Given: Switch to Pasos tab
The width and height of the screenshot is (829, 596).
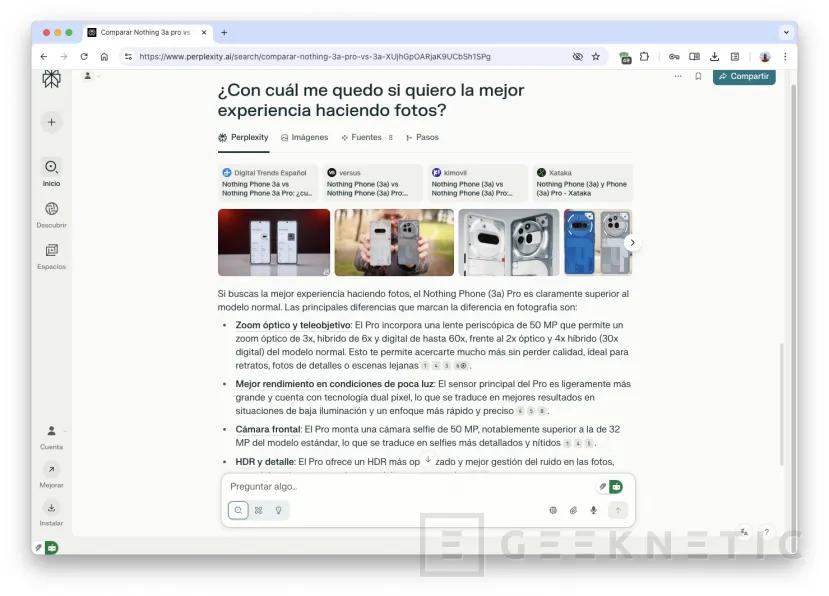Looking at the screenshot, I should tap(422, 137).
